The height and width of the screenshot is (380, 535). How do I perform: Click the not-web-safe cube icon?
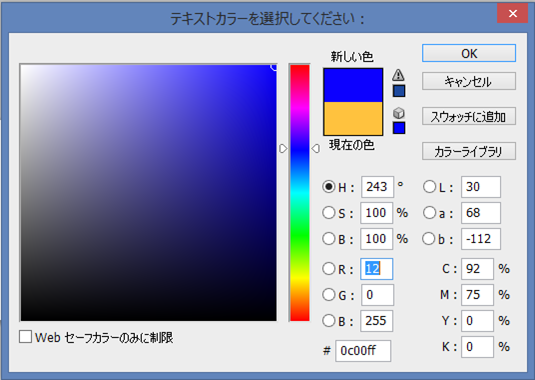click(399, 113)
